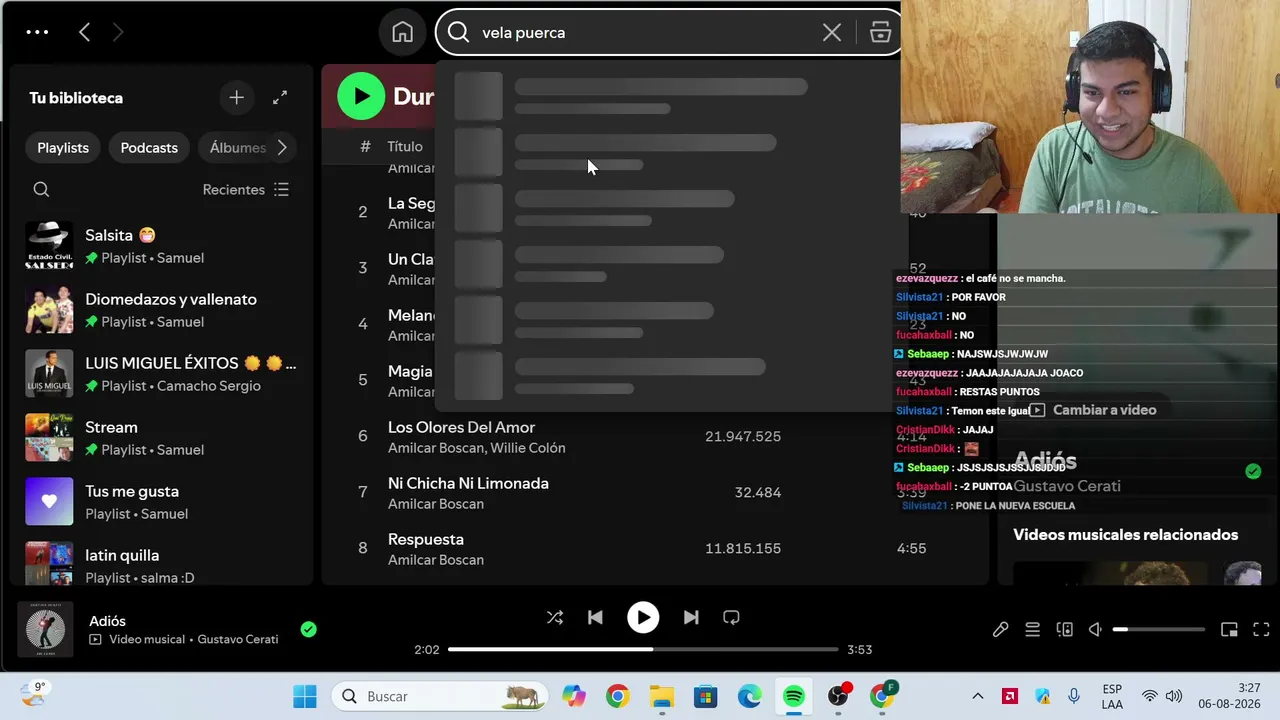Open Gustavo Cerati link in player bar

[238, 639]
